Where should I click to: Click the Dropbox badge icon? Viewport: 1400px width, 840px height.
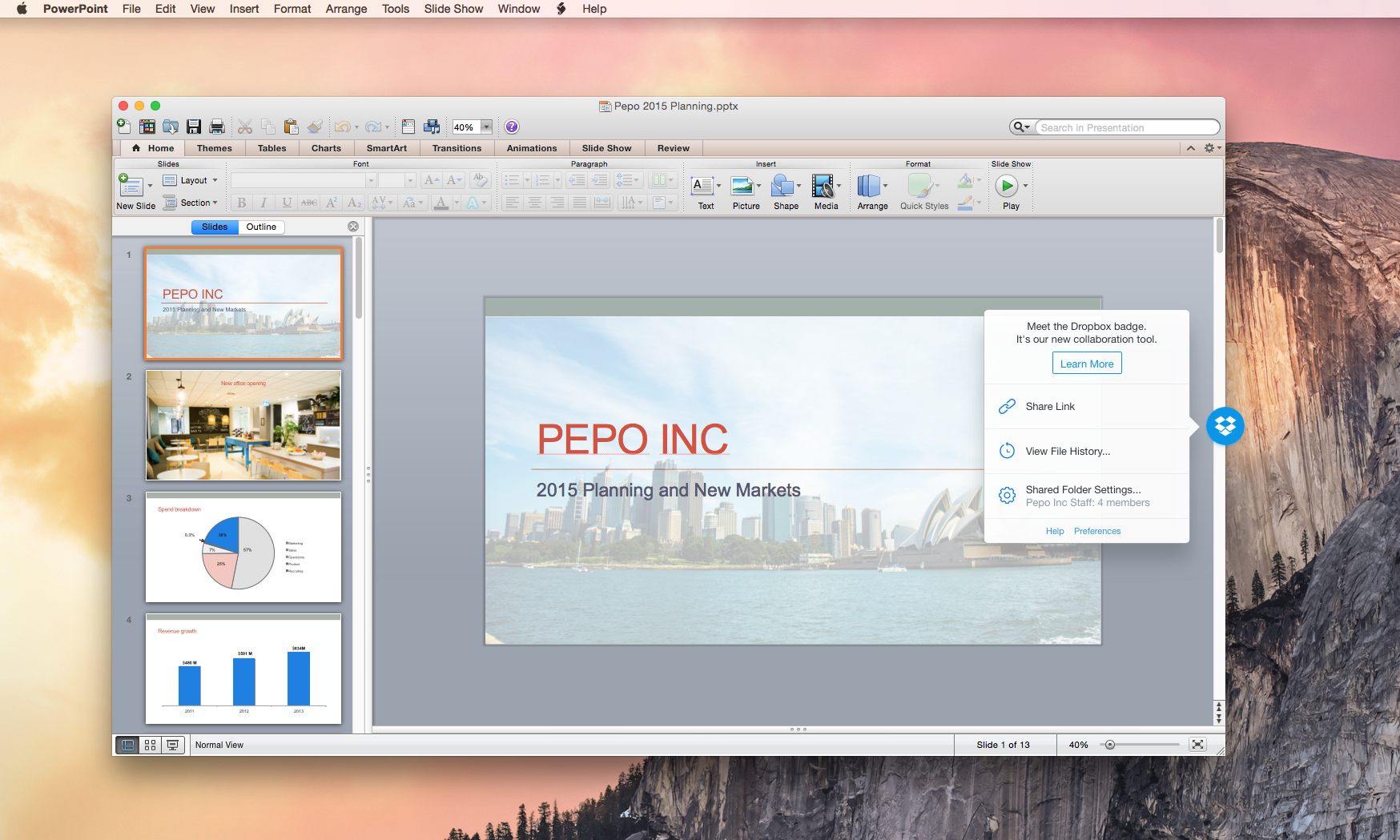coord(1225,426)
